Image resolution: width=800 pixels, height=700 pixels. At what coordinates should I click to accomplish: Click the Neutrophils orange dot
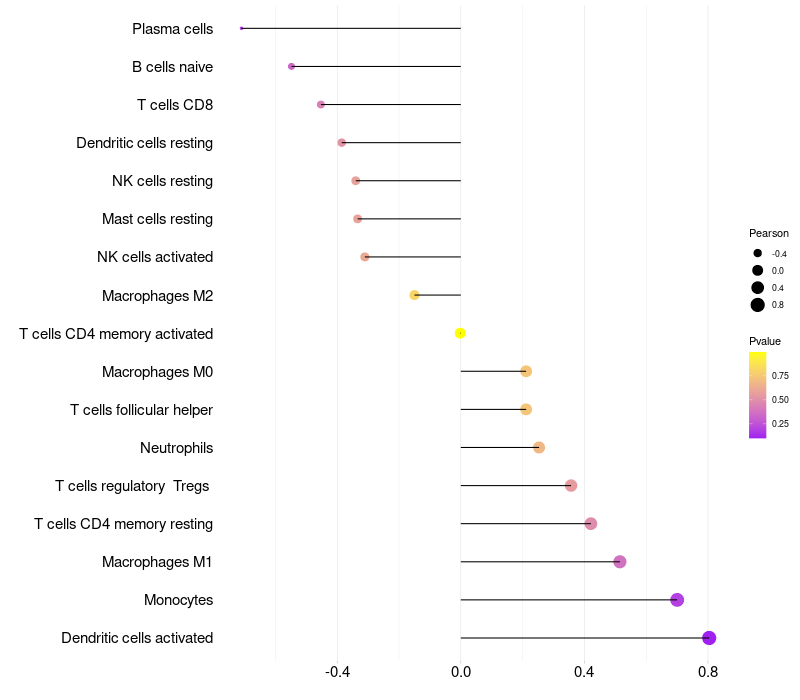[539, 447]
